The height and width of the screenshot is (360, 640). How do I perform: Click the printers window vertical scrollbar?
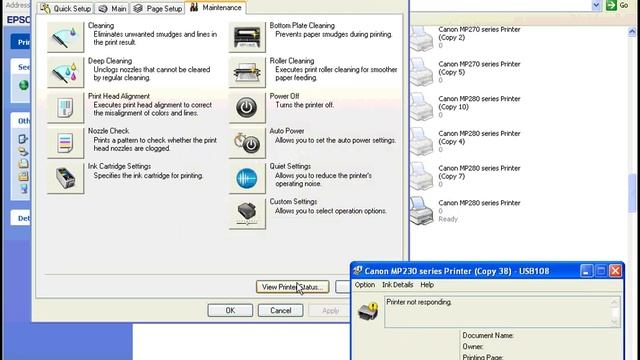click(632, 193)
